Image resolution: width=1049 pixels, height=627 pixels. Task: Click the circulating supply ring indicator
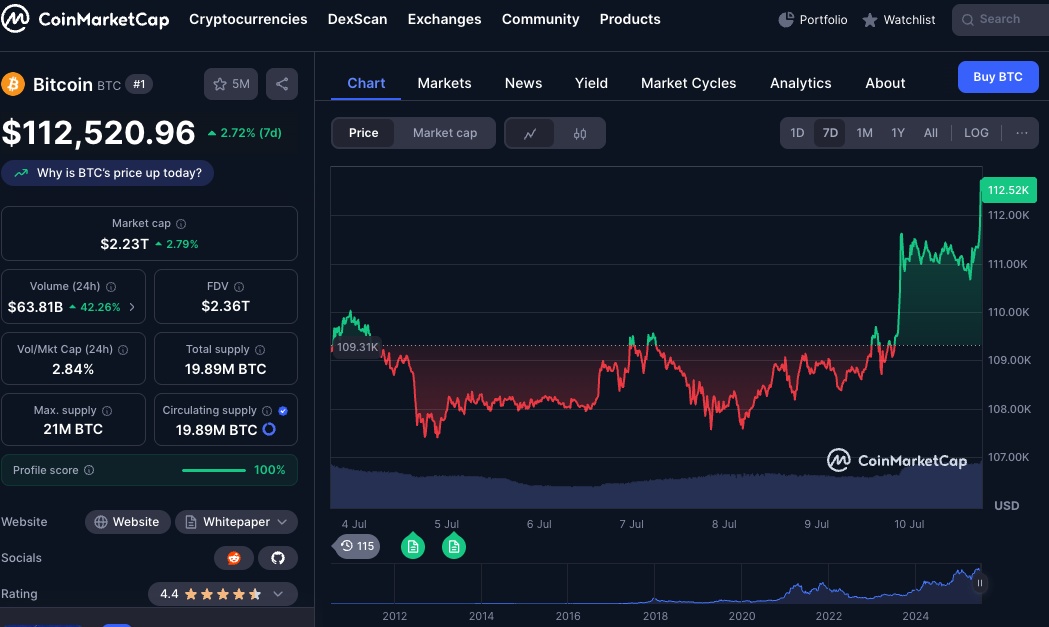tap(269, 430)
